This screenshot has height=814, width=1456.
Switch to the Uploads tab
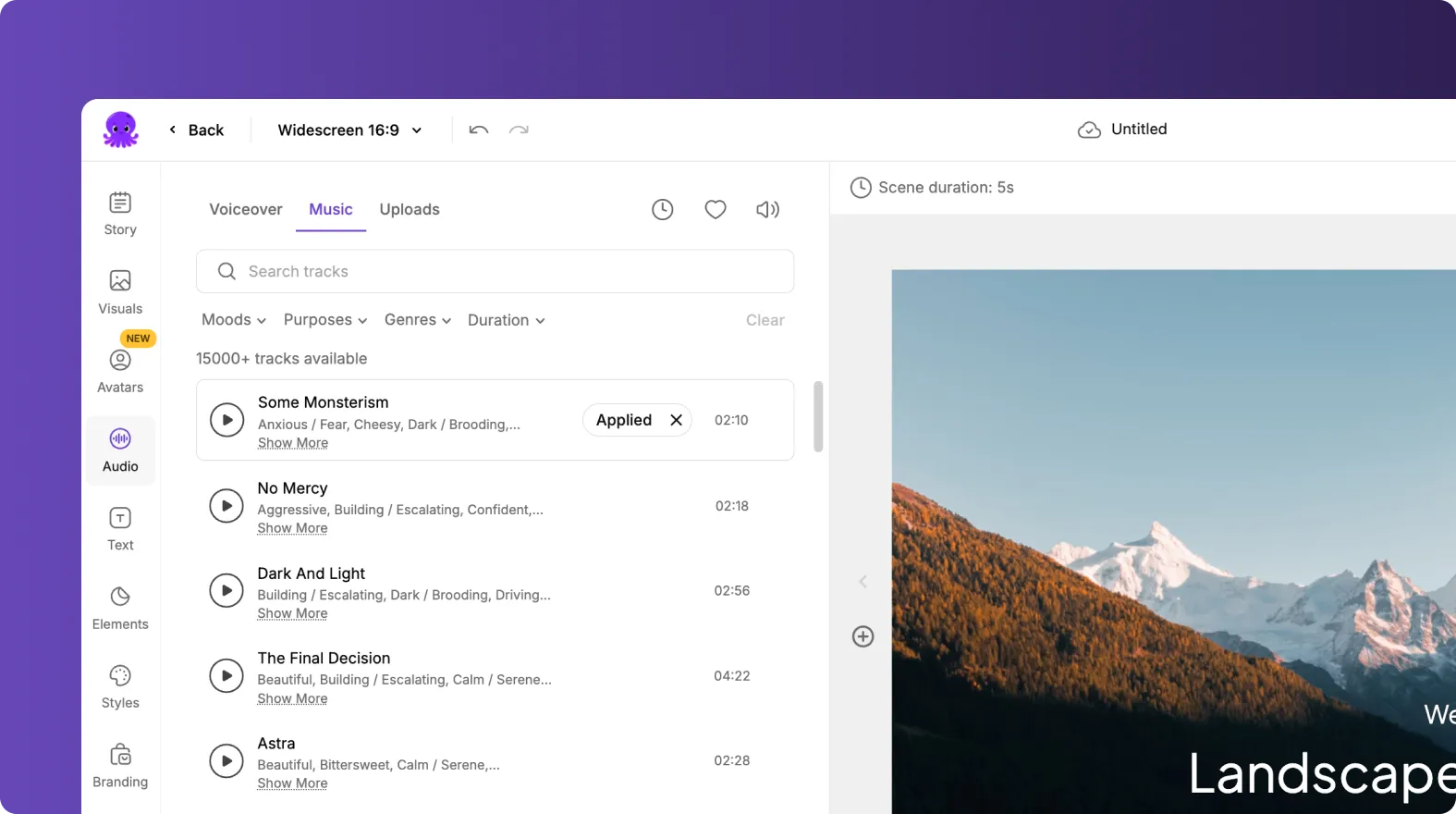click(x=410, y=210)
